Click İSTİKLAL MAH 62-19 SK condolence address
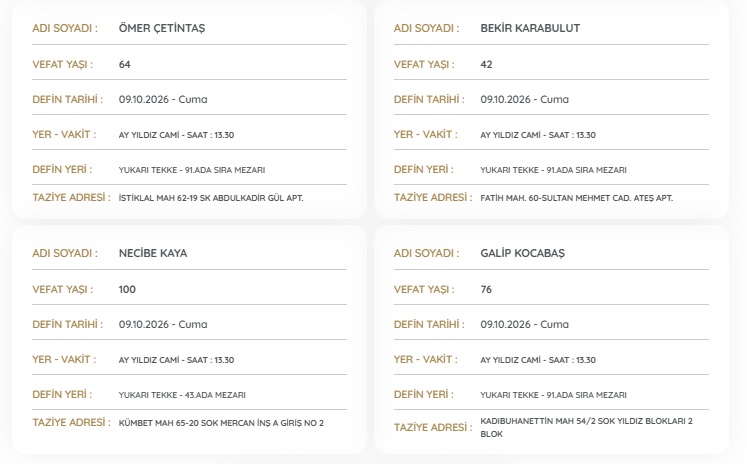 211,198
